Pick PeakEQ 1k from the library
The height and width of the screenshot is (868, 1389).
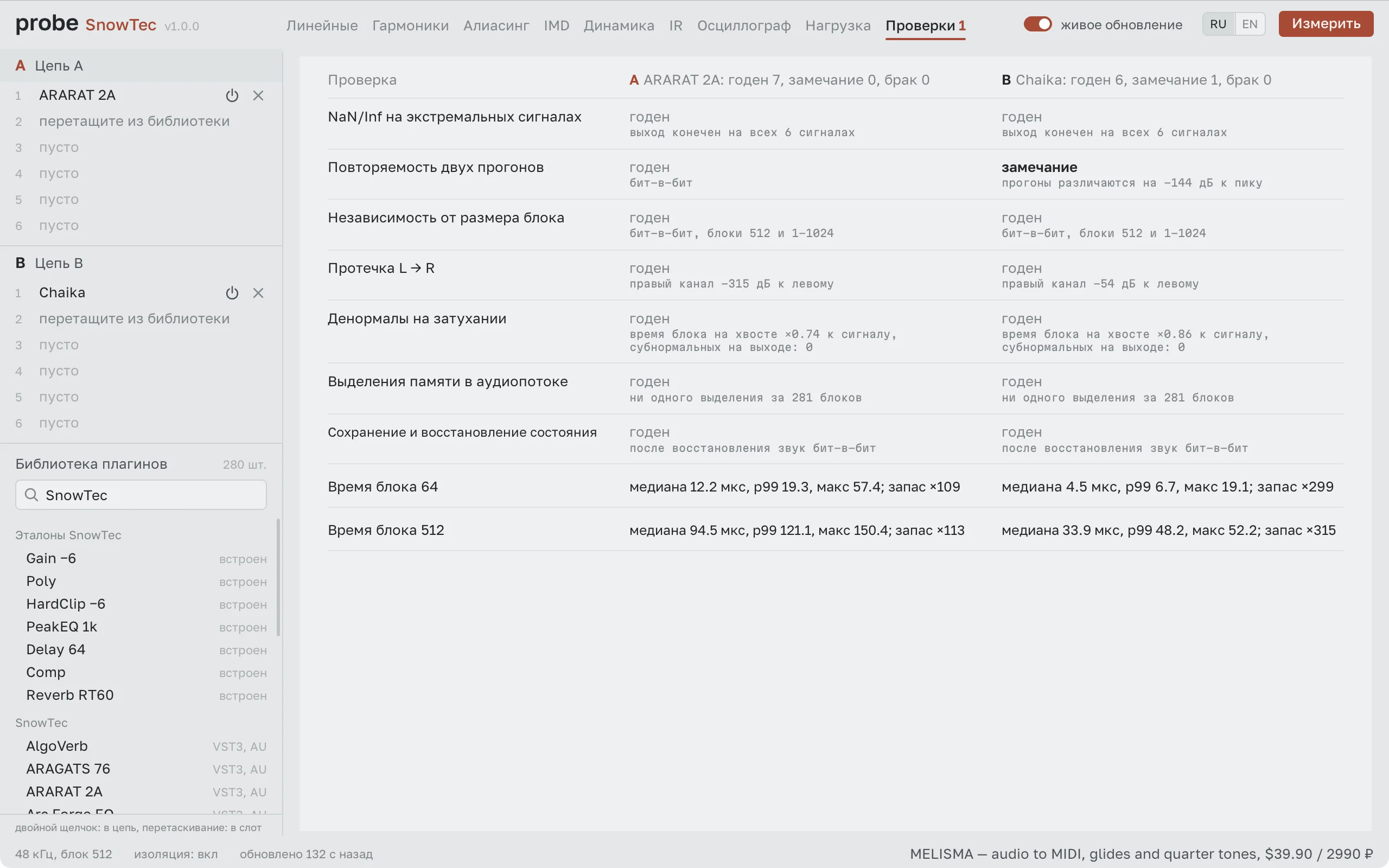pos(141,627)
